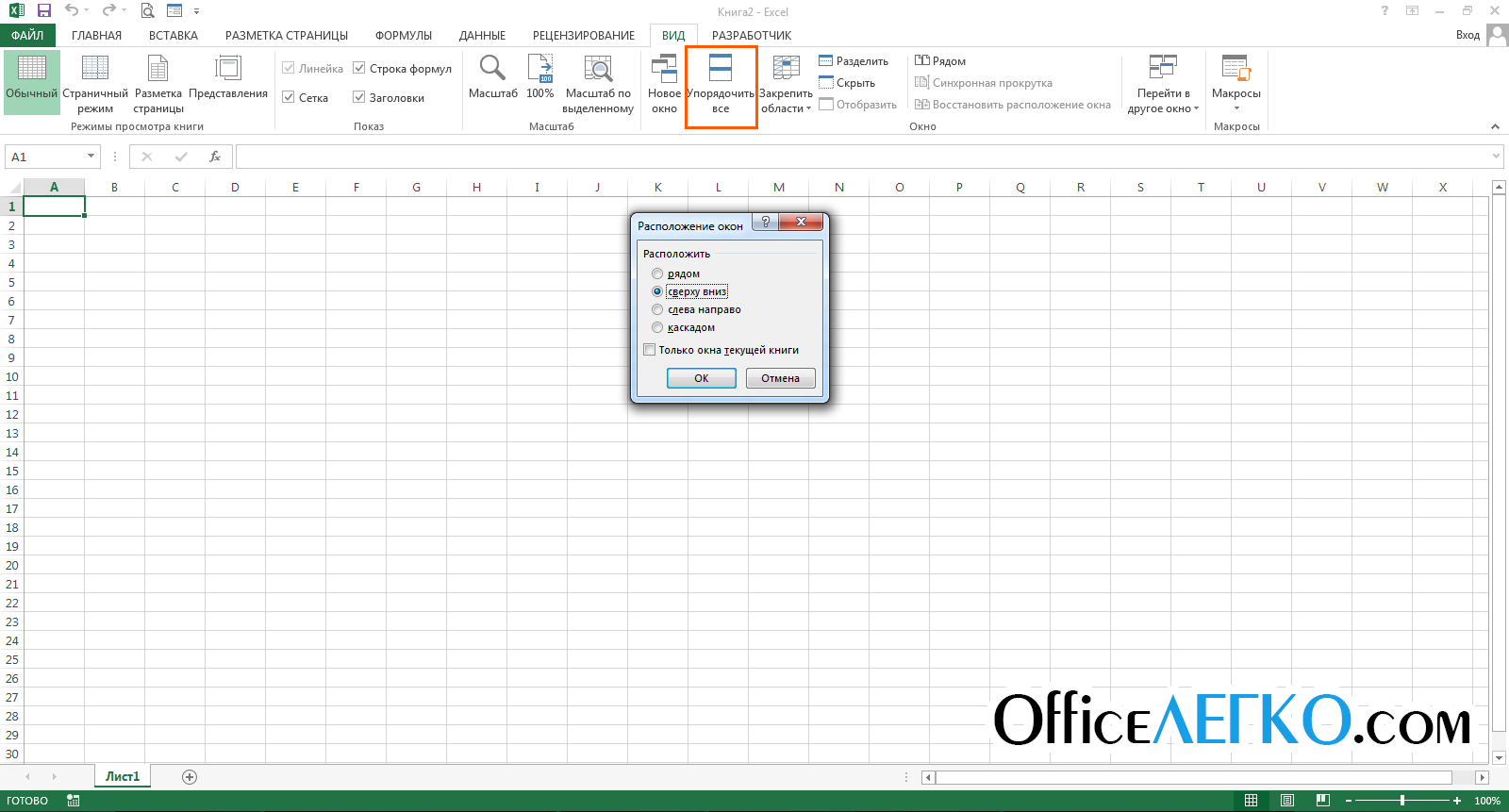Click the Разделить window icon
1509x812 pixels.
[825, 60]
